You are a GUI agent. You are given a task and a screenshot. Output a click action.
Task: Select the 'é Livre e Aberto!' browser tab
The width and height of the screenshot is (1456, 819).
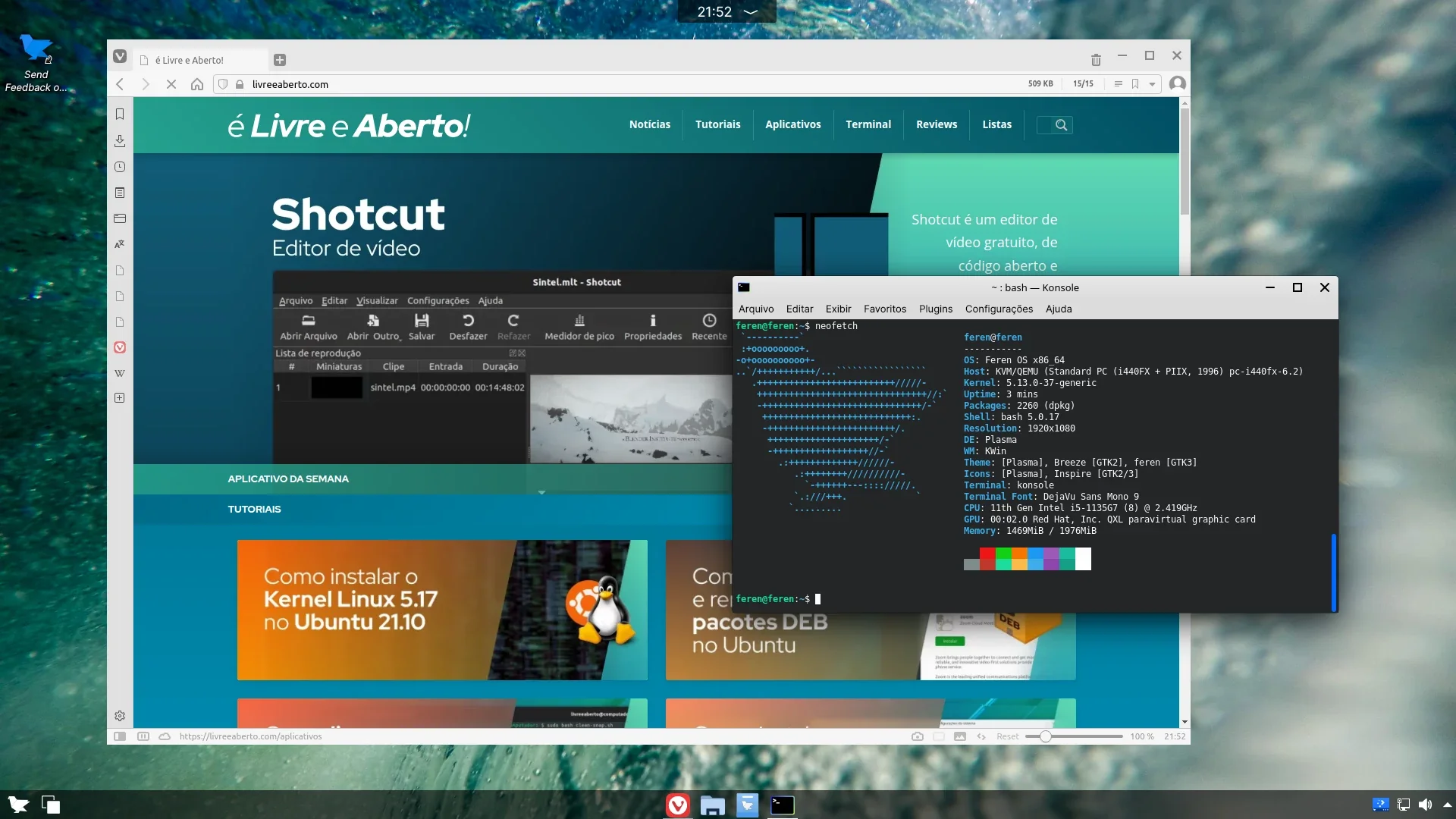pos(201,60)
